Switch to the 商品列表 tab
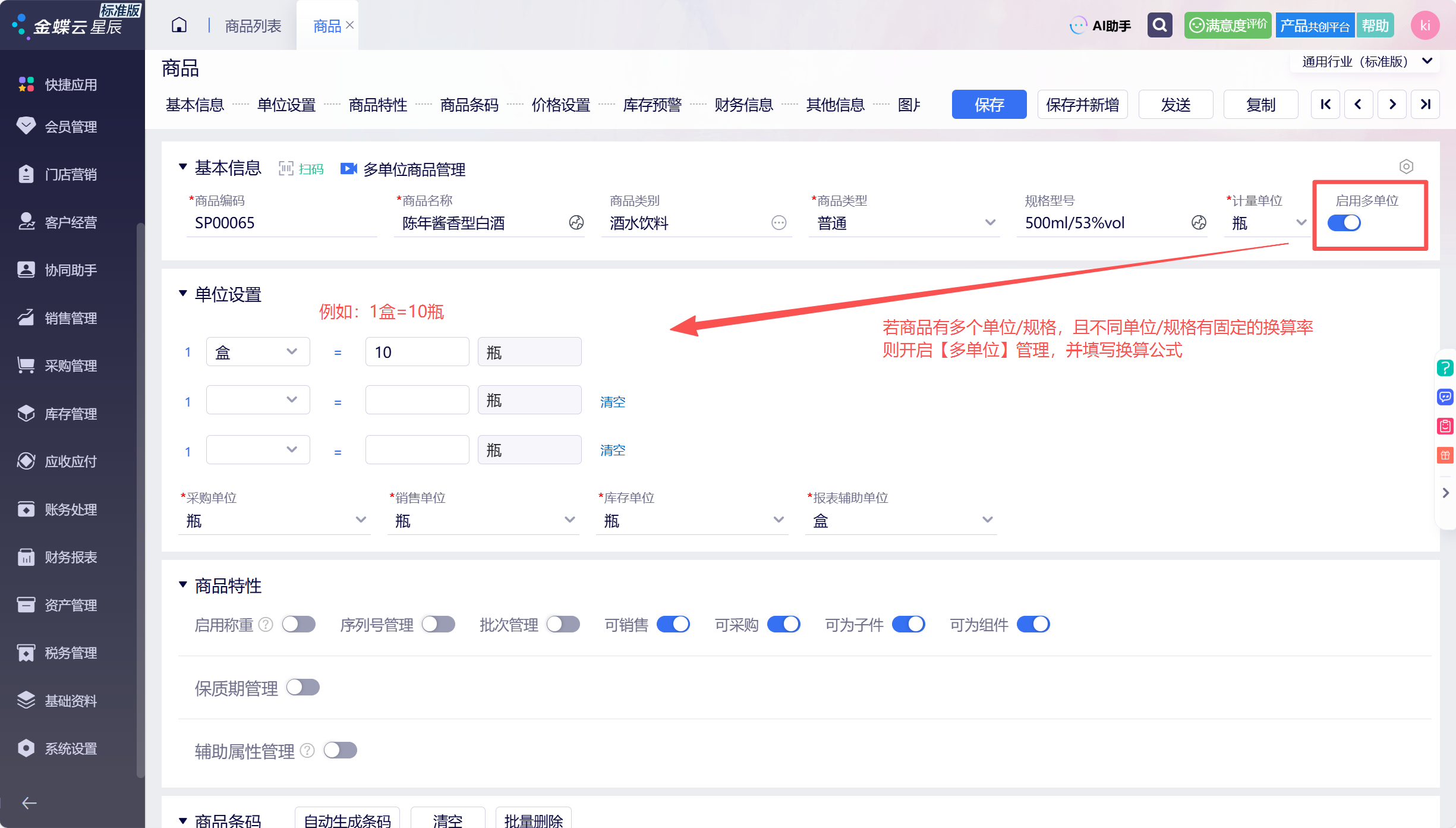1456x828 pixels. pos(253,26)
